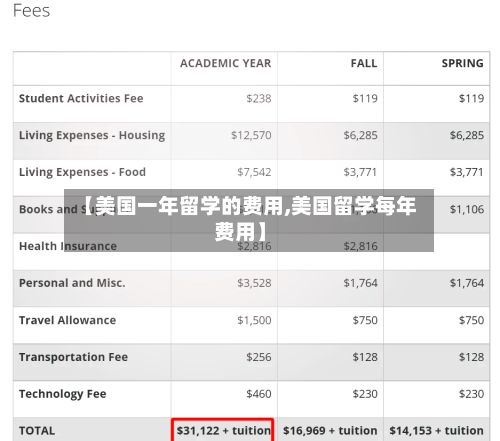Select Spring $230 Technology Fee value

[x=471, y=394]
